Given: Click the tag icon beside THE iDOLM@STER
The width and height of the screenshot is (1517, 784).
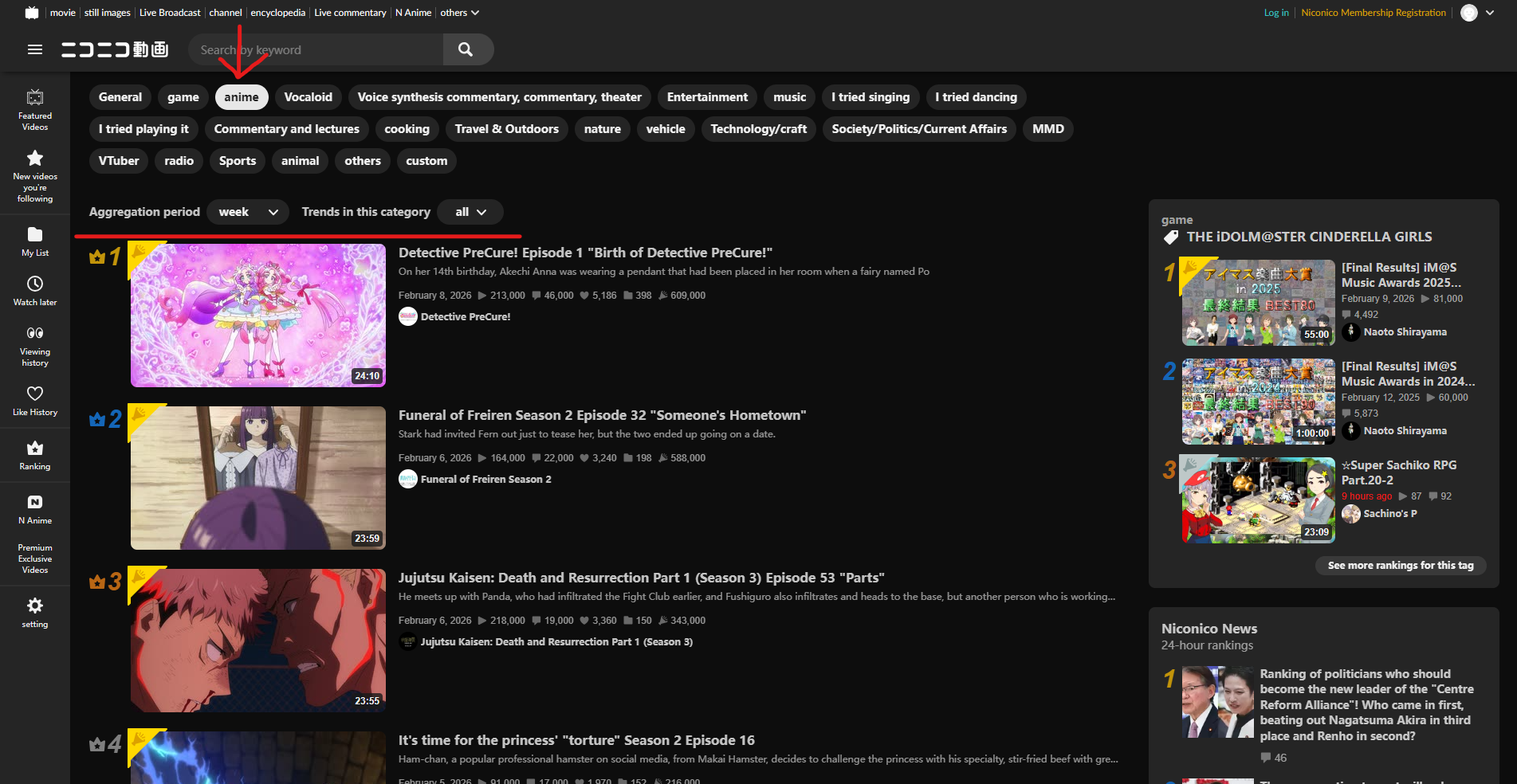Looking at the screenshot, I should pos(1170,237).
